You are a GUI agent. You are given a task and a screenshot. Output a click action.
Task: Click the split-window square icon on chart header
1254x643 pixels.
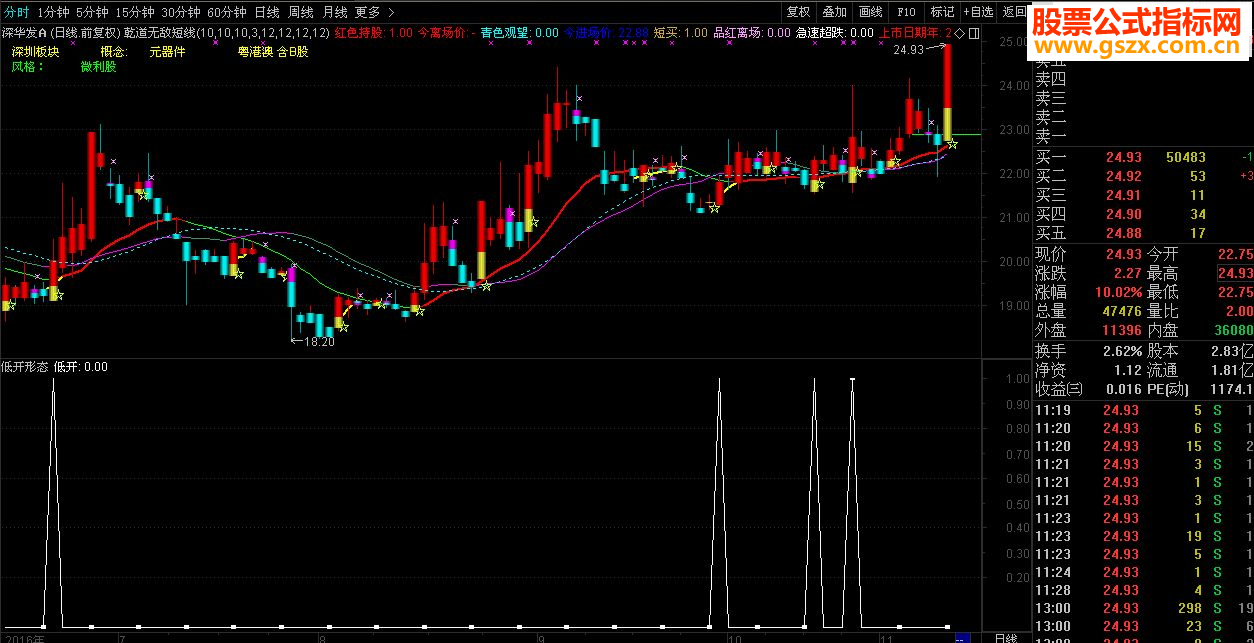[x=974, y=33]
